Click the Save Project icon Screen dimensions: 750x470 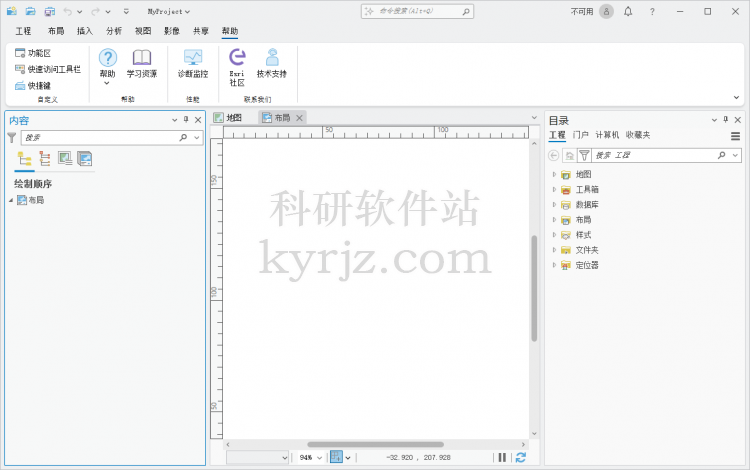pos(49,11)
